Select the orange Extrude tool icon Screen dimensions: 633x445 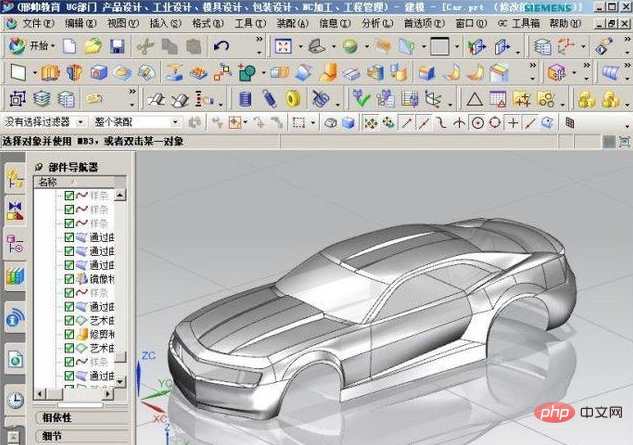pyautogui.click(x=50, y=73)
